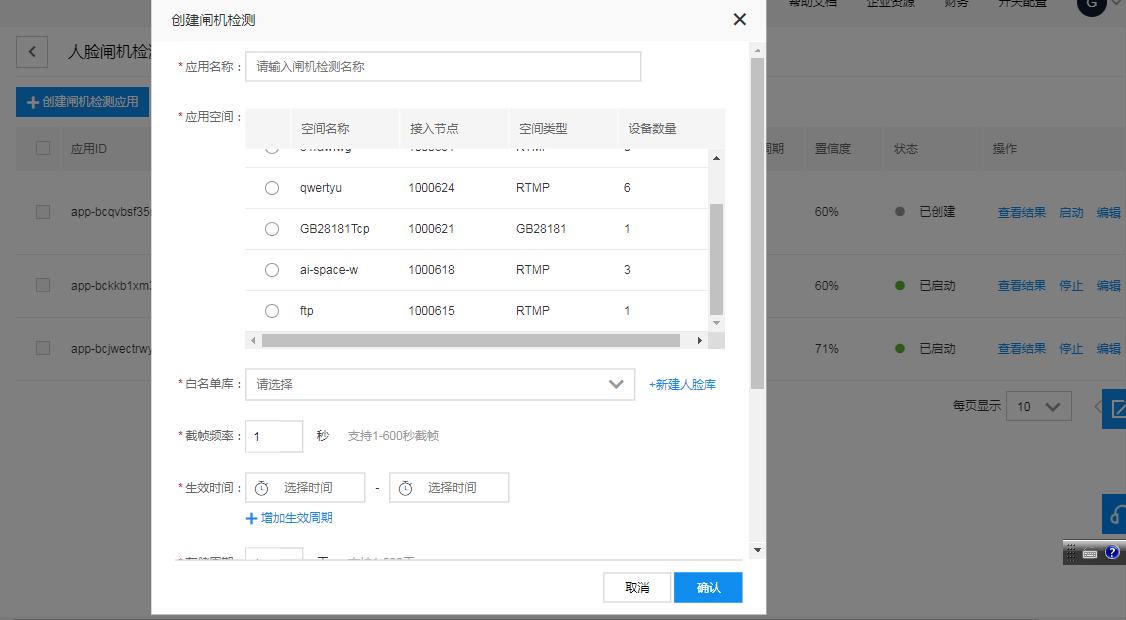Screen dimensions: 1126x620
Task: Click the dialog's vertical scrollbar thumb
Action: [x=757, y=223]
